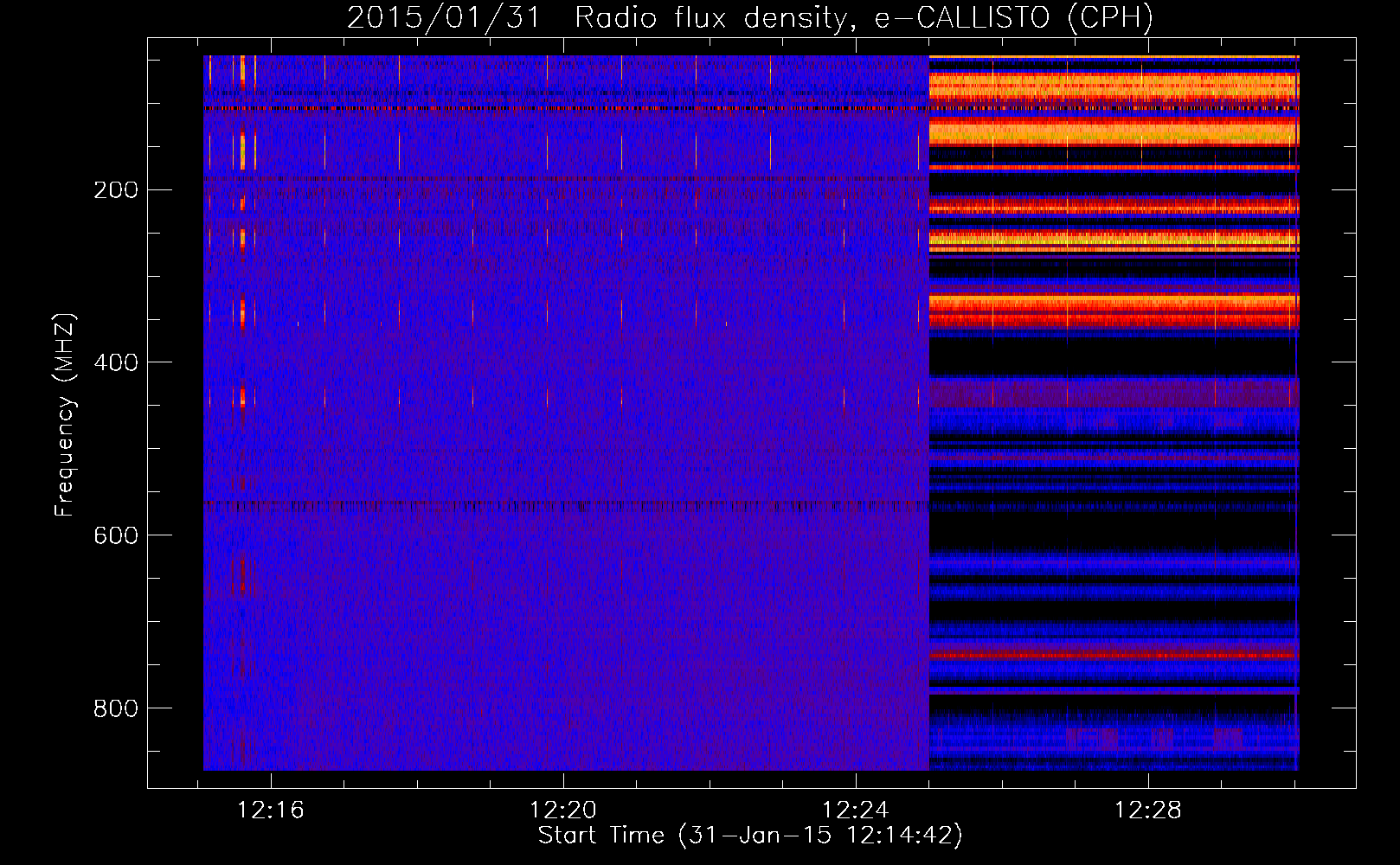Image resolution: width=1400 pixels, height=865 pixels.
Task: Click the '600' frequency tick label
Action: pos(115,536)
